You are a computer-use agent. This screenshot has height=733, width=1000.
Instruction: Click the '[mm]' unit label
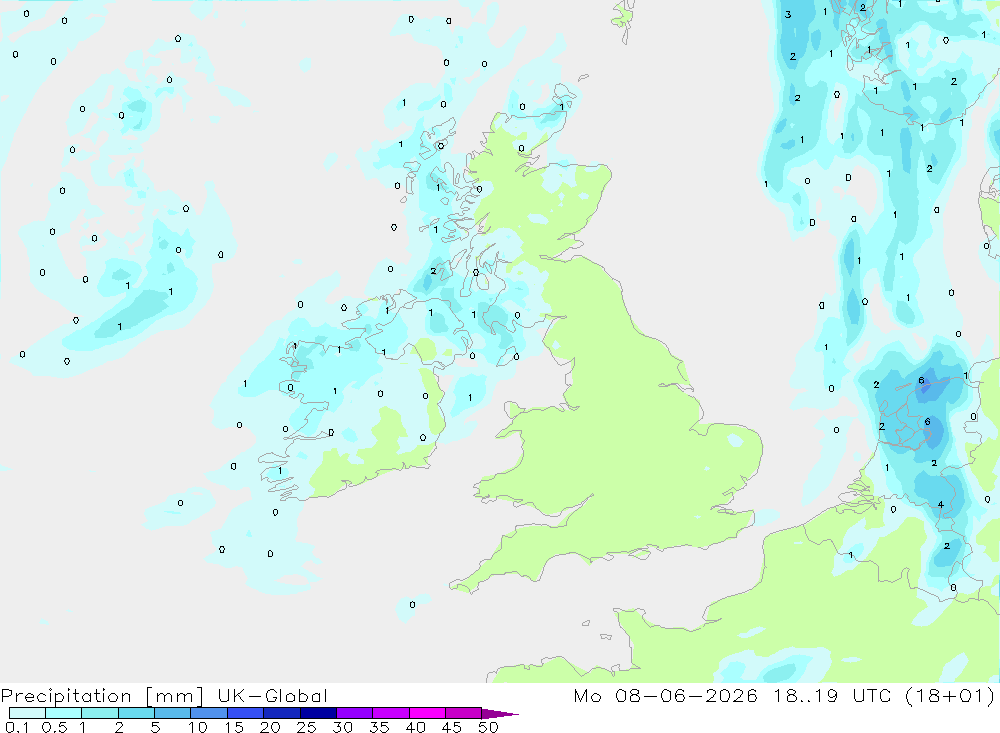174,696
